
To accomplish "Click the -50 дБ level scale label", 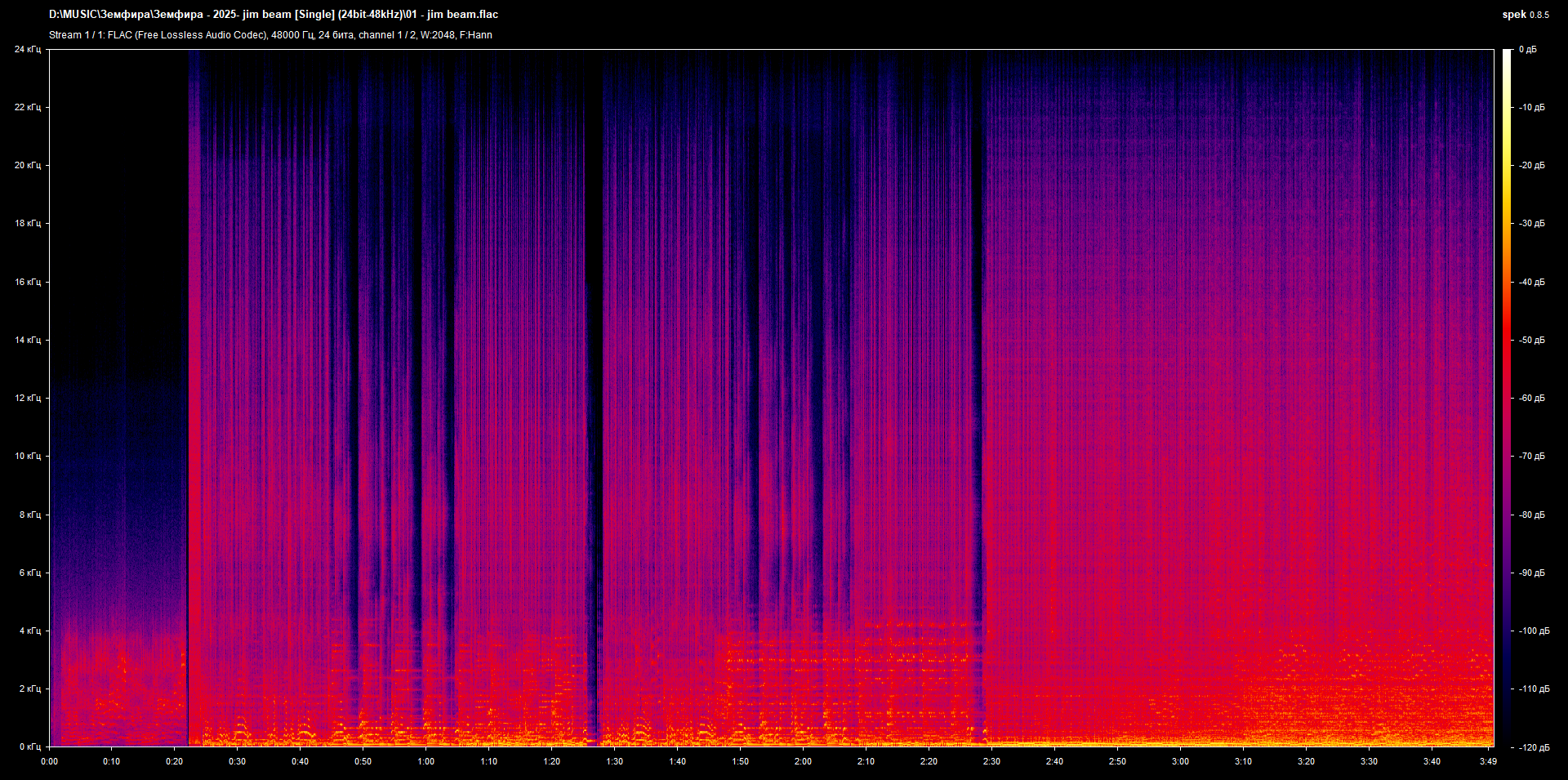I will [x=1531, y=340].
